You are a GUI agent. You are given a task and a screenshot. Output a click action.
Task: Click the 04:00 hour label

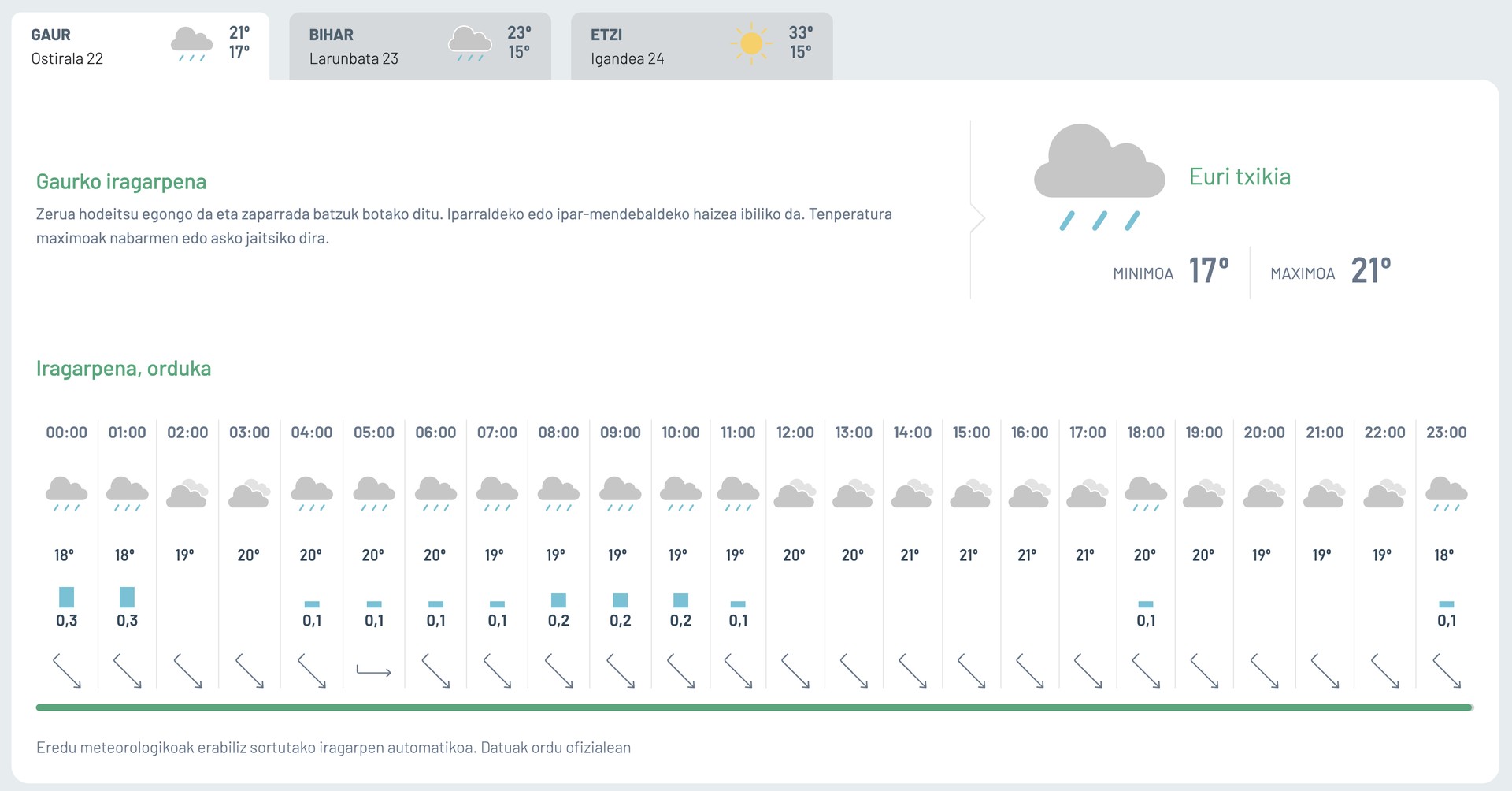(x=312, y=433)
